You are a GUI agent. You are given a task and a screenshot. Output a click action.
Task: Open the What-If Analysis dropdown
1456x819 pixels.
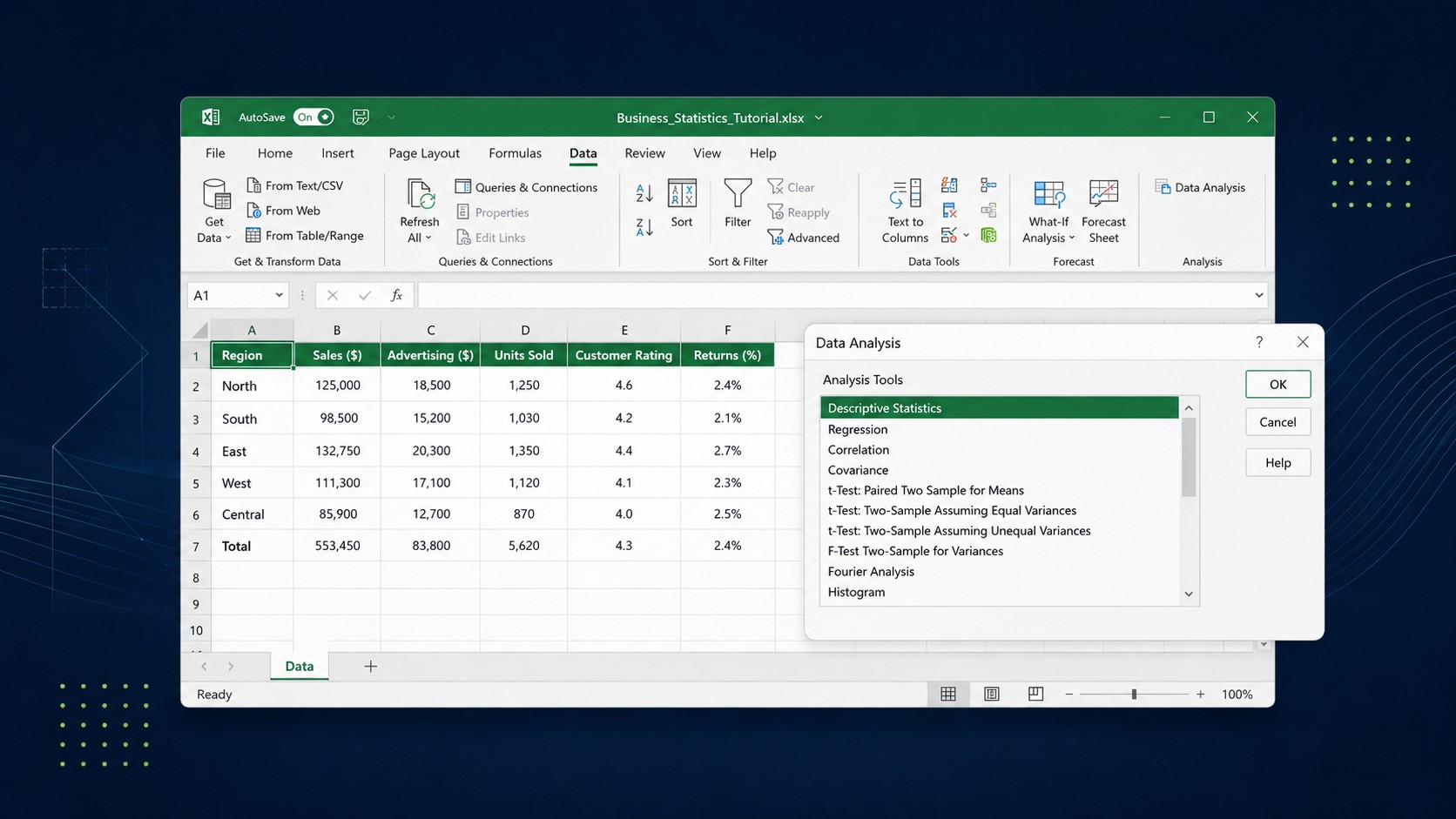1048,211
